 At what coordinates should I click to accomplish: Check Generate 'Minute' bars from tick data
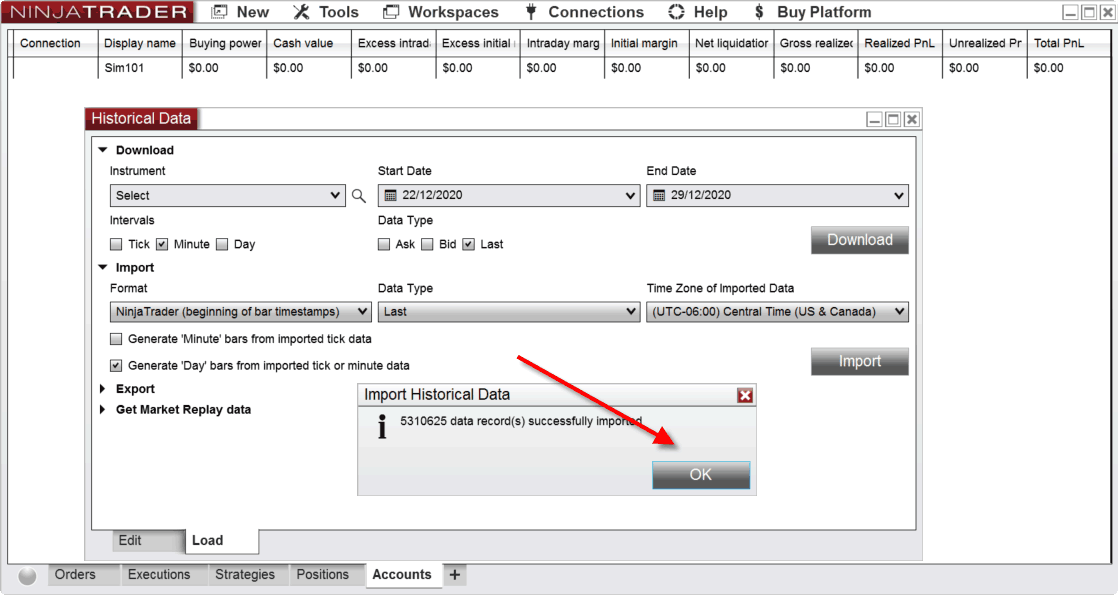116,339
